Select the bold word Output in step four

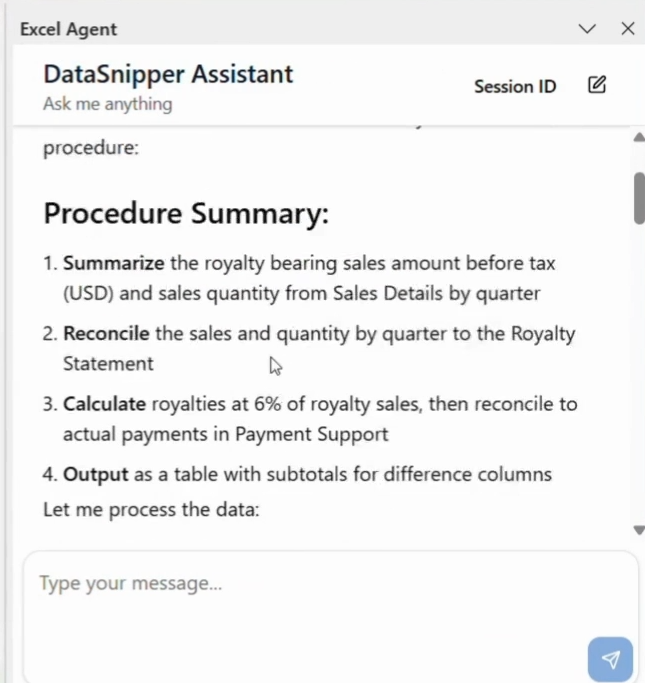pos(93,474)
